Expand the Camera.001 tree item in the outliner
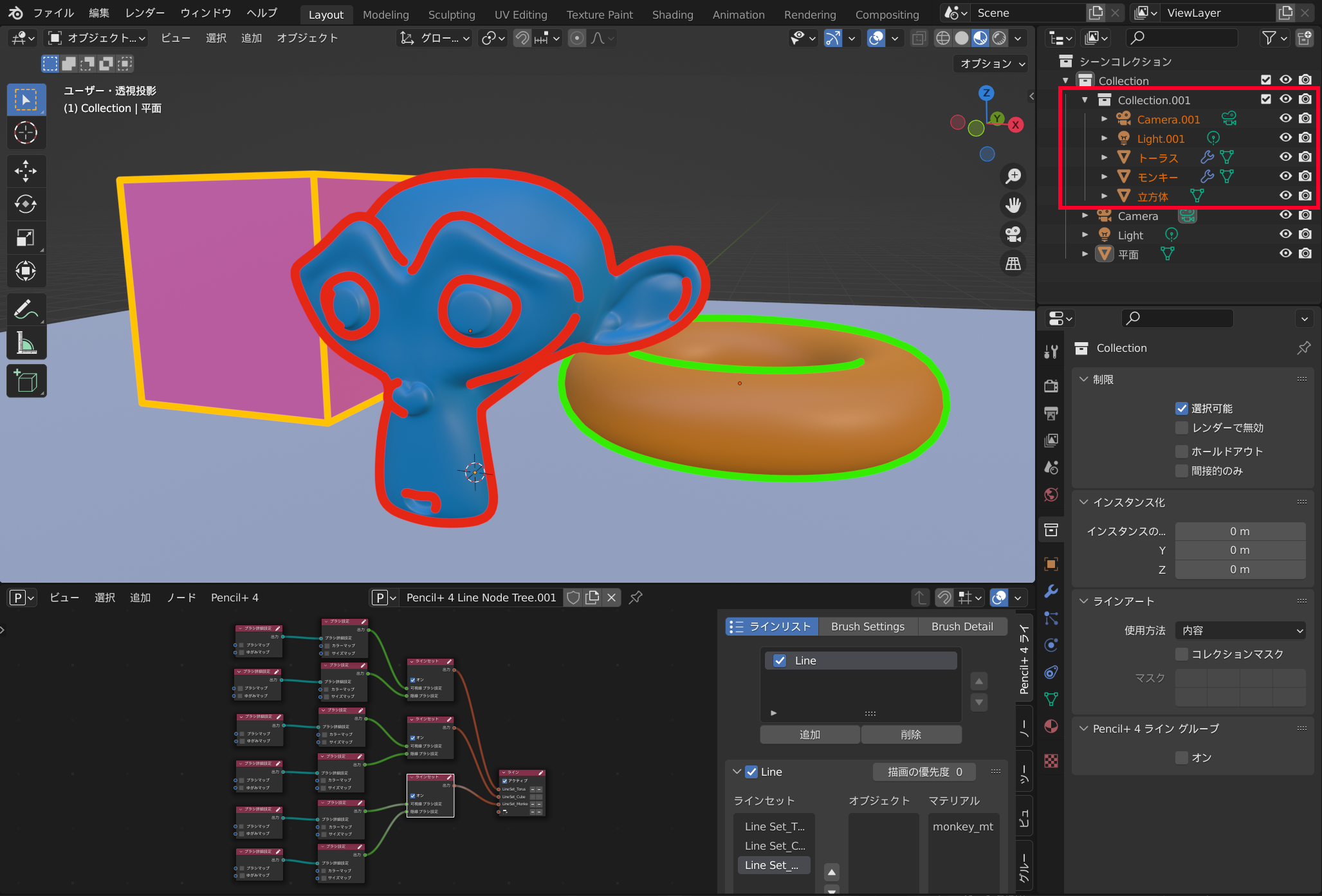 click(1105, 119)
